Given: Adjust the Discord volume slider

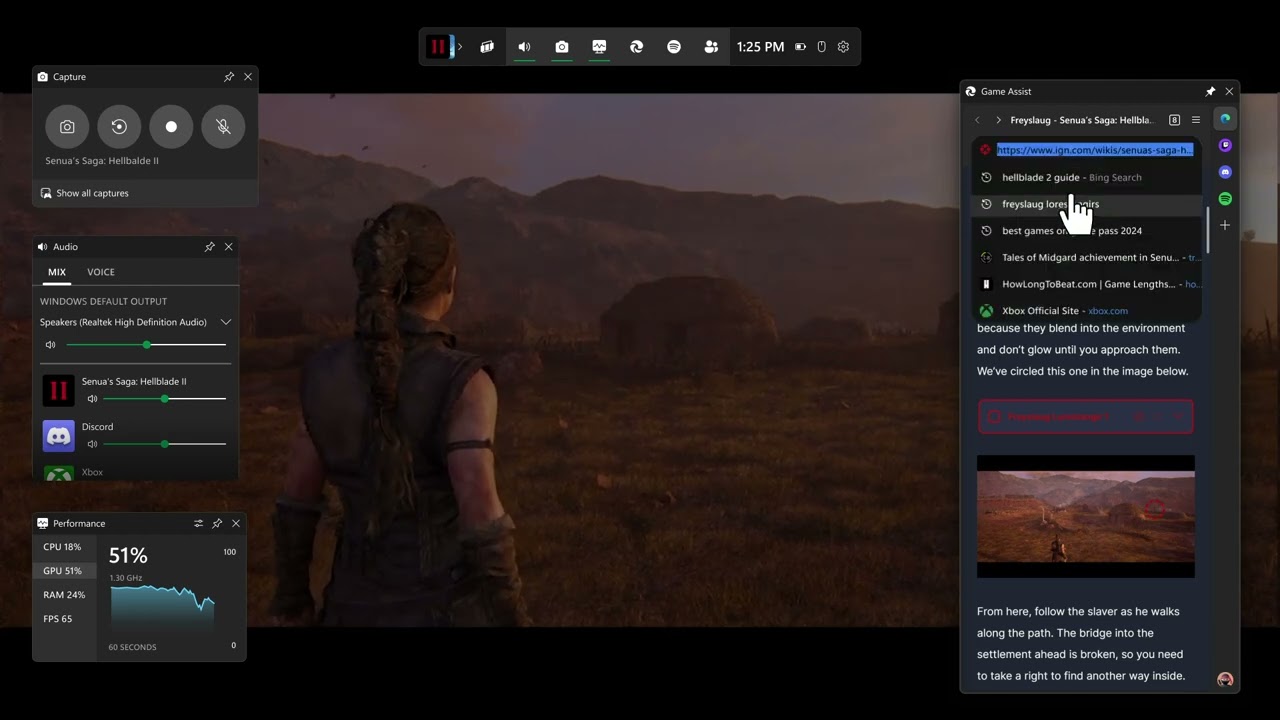Looking at the screenshot, I should coord(165,444).
